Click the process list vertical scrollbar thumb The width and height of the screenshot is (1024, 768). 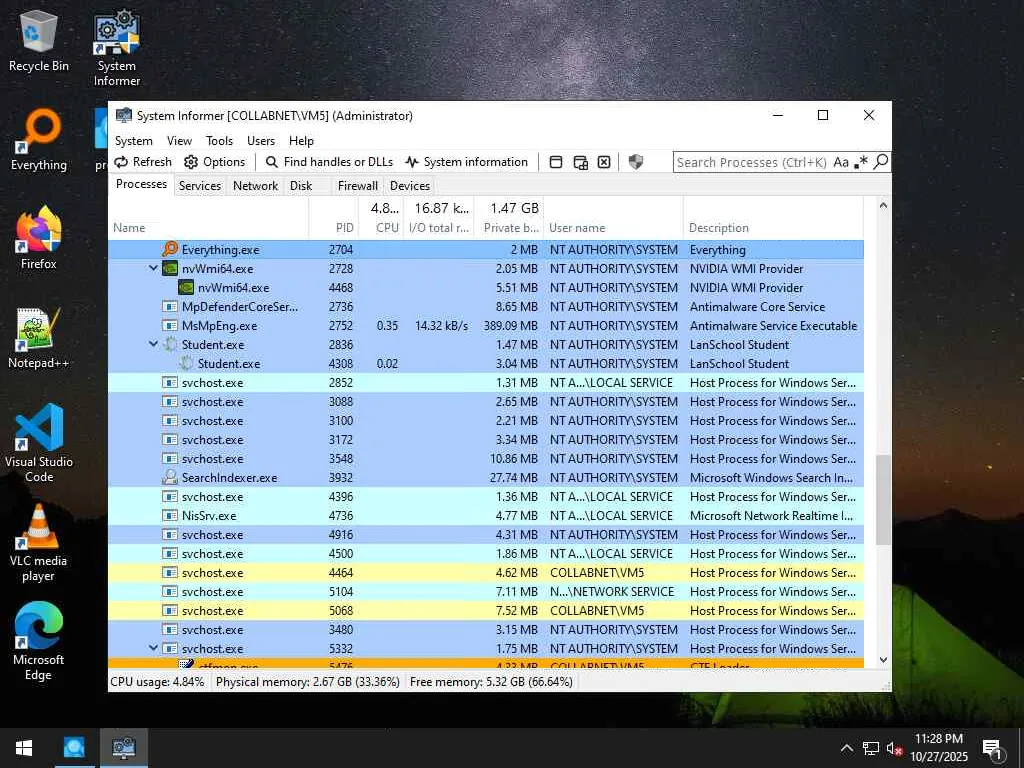[883, 500]
